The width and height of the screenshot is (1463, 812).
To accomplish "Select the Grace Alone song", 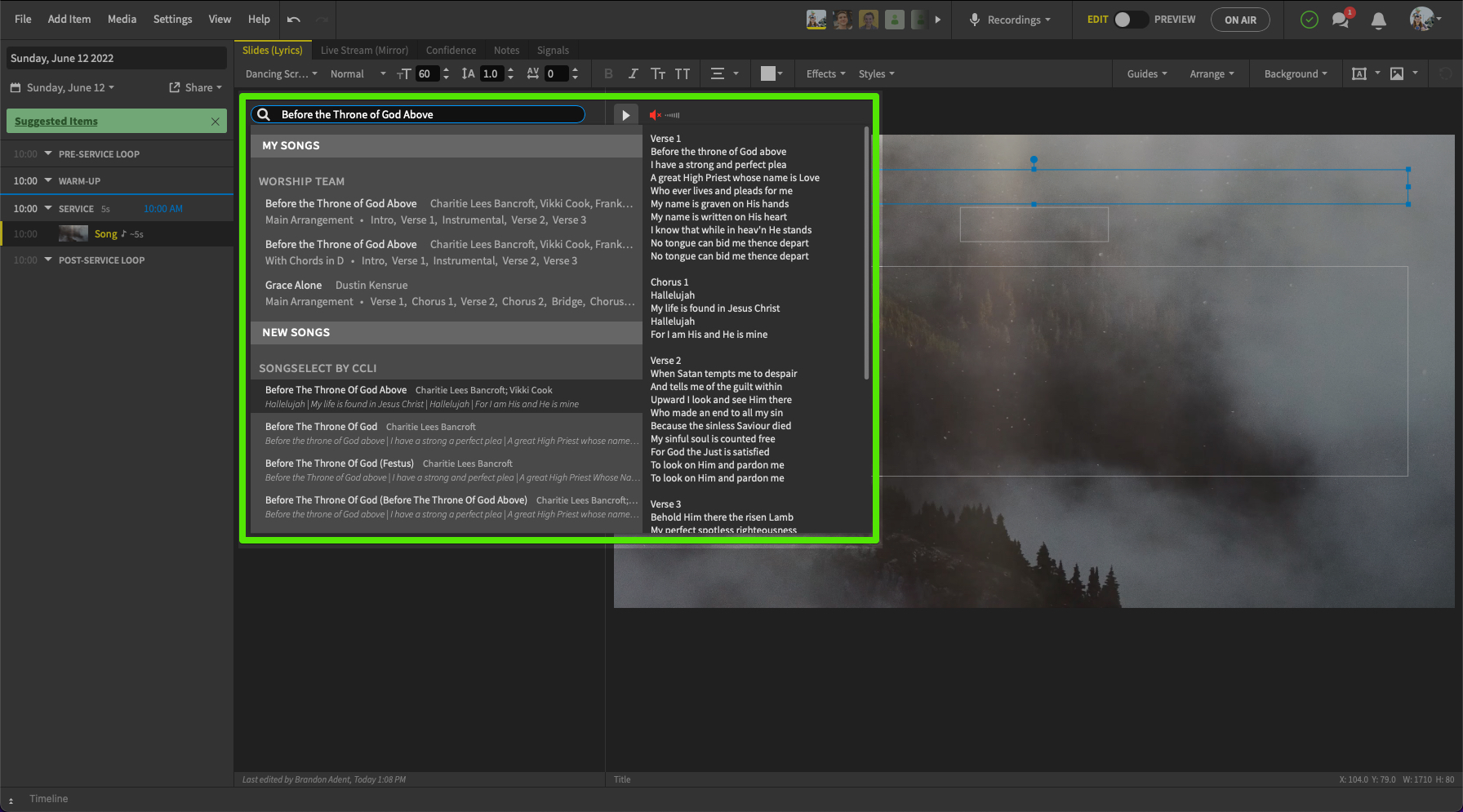I will [447, 293].
